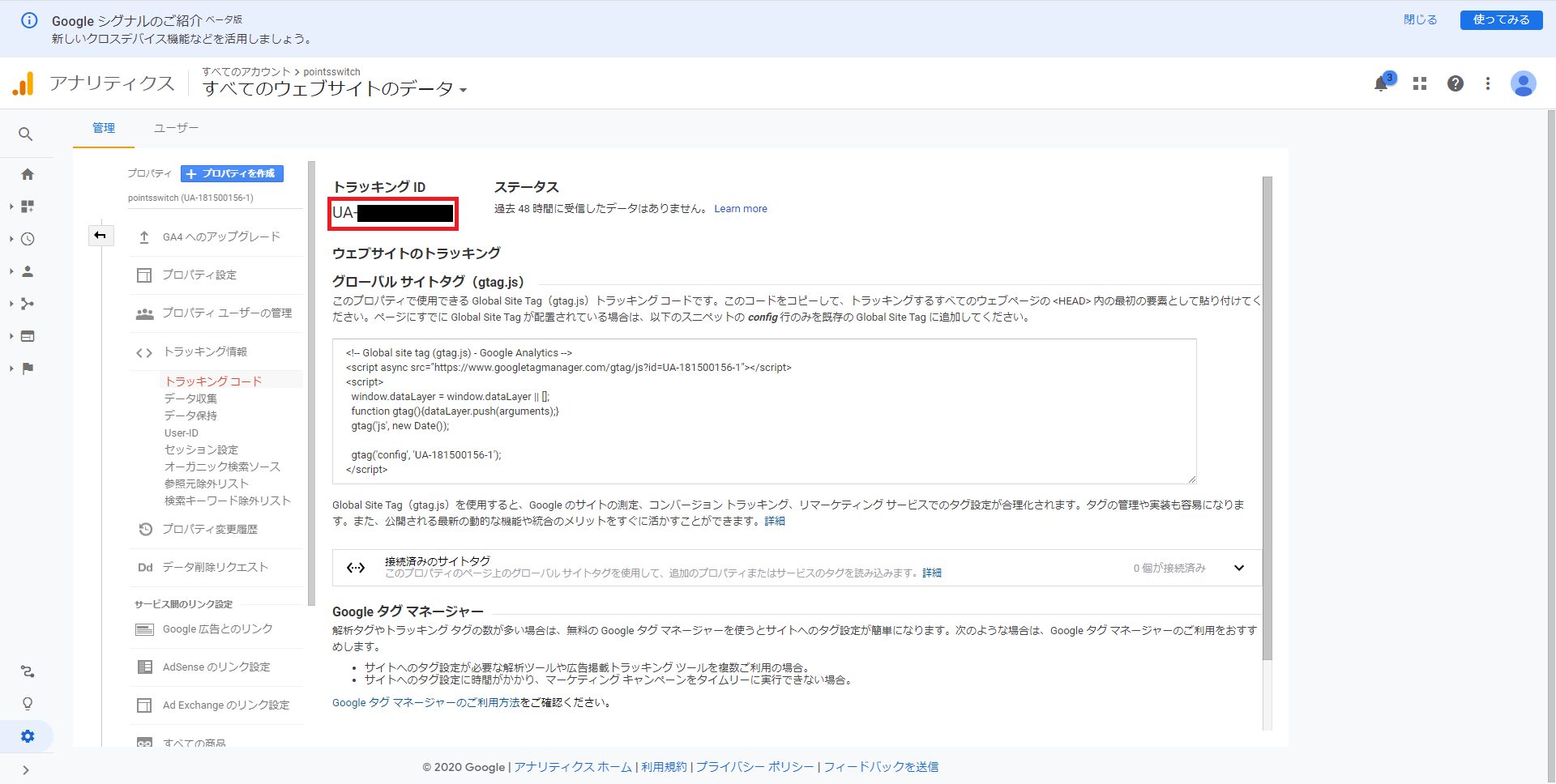The image size is (1556, 784).
Task: Open Realtime clock icon in sidebar
Action: point(28,239)
